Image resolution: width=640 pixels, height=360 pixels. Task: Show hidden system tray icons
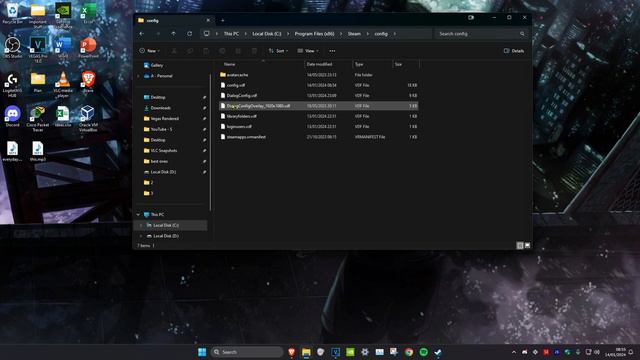514,352
